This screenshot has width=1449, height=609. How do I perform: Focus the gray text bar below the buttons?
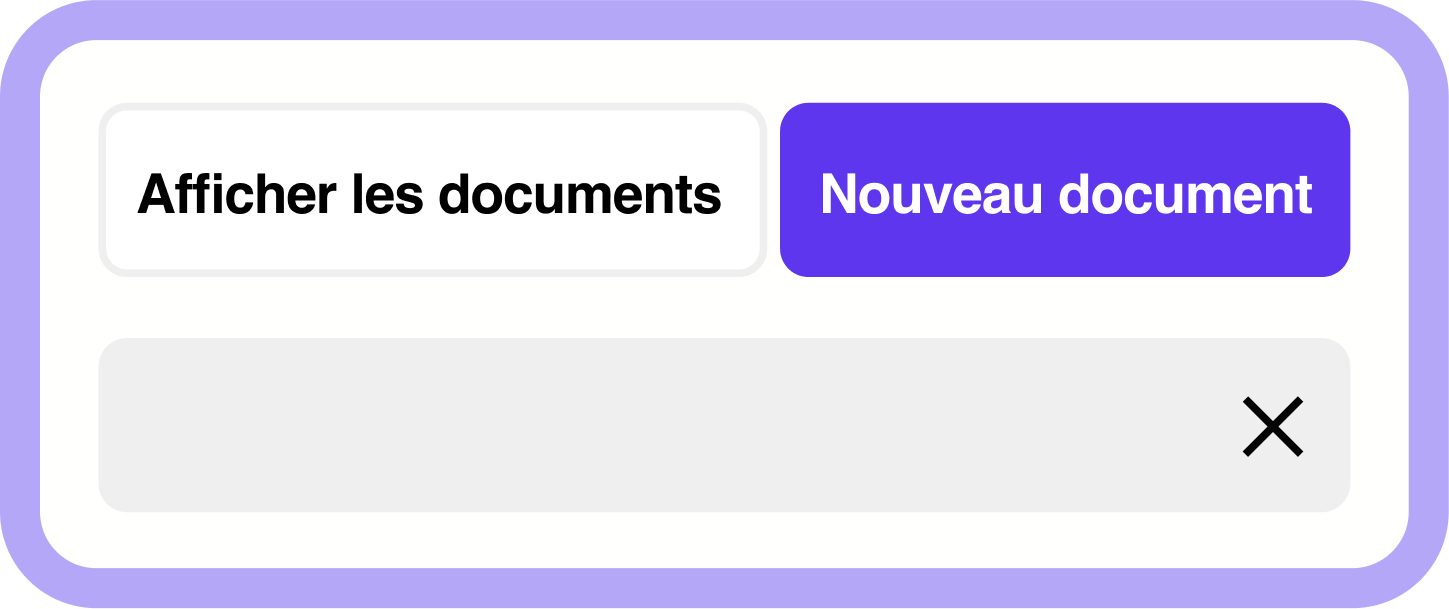click(724, 425)
